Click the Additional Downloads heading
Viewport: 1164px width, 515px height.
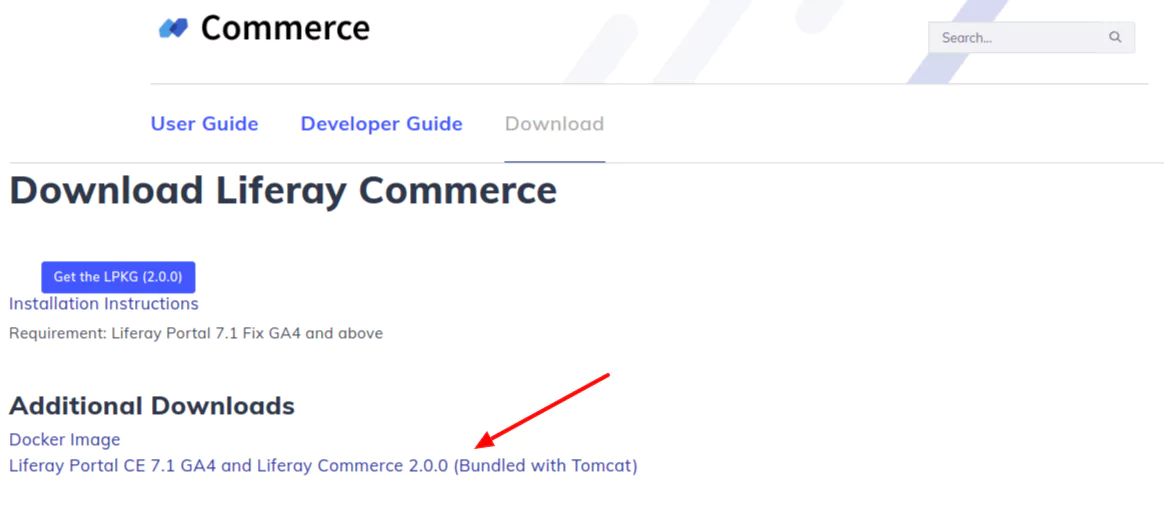(152, 406)
